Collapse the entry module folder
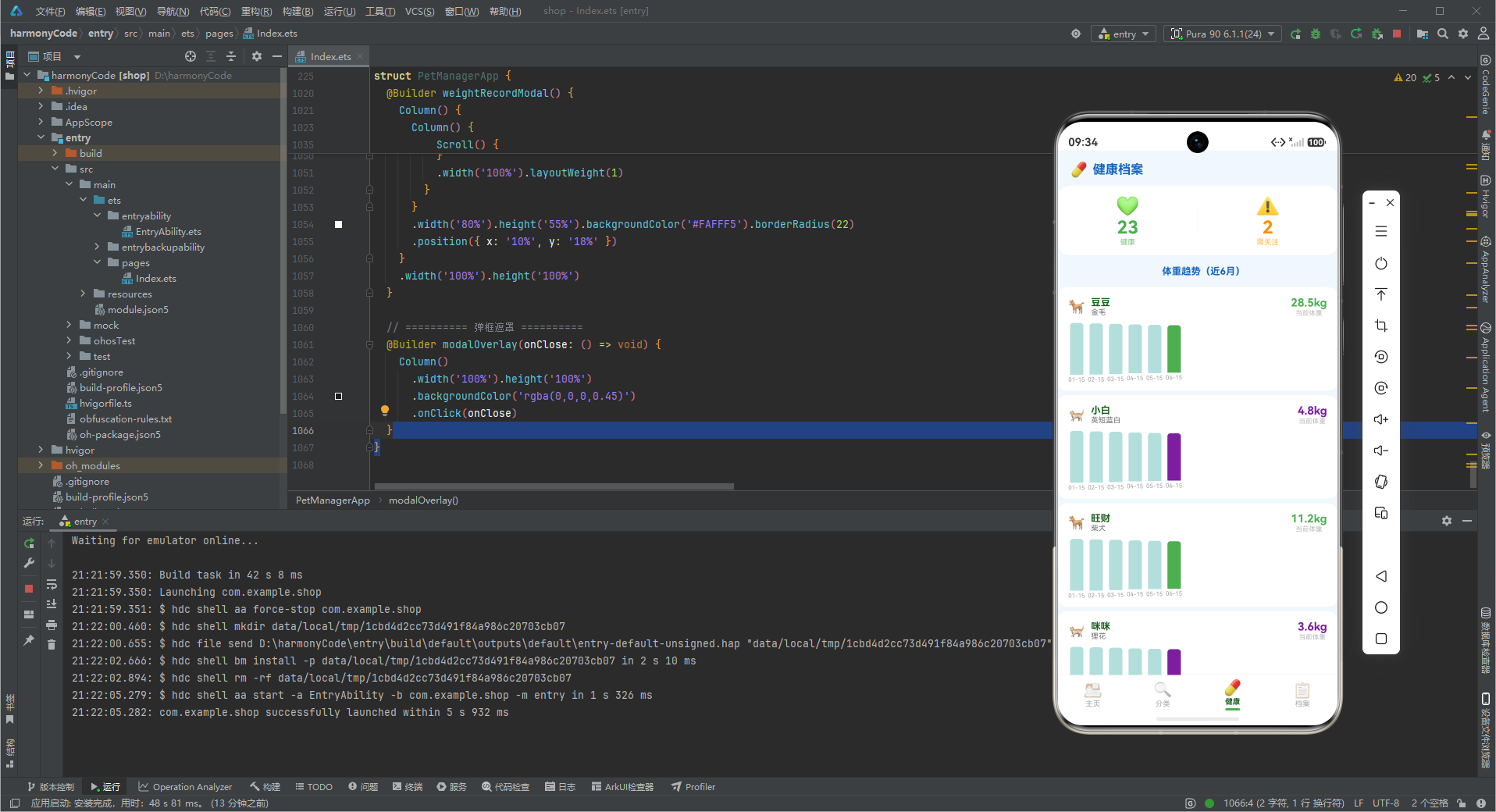The width and height of the screenshot is (1496, 812). pyautogui.click(x=41, y=137)
